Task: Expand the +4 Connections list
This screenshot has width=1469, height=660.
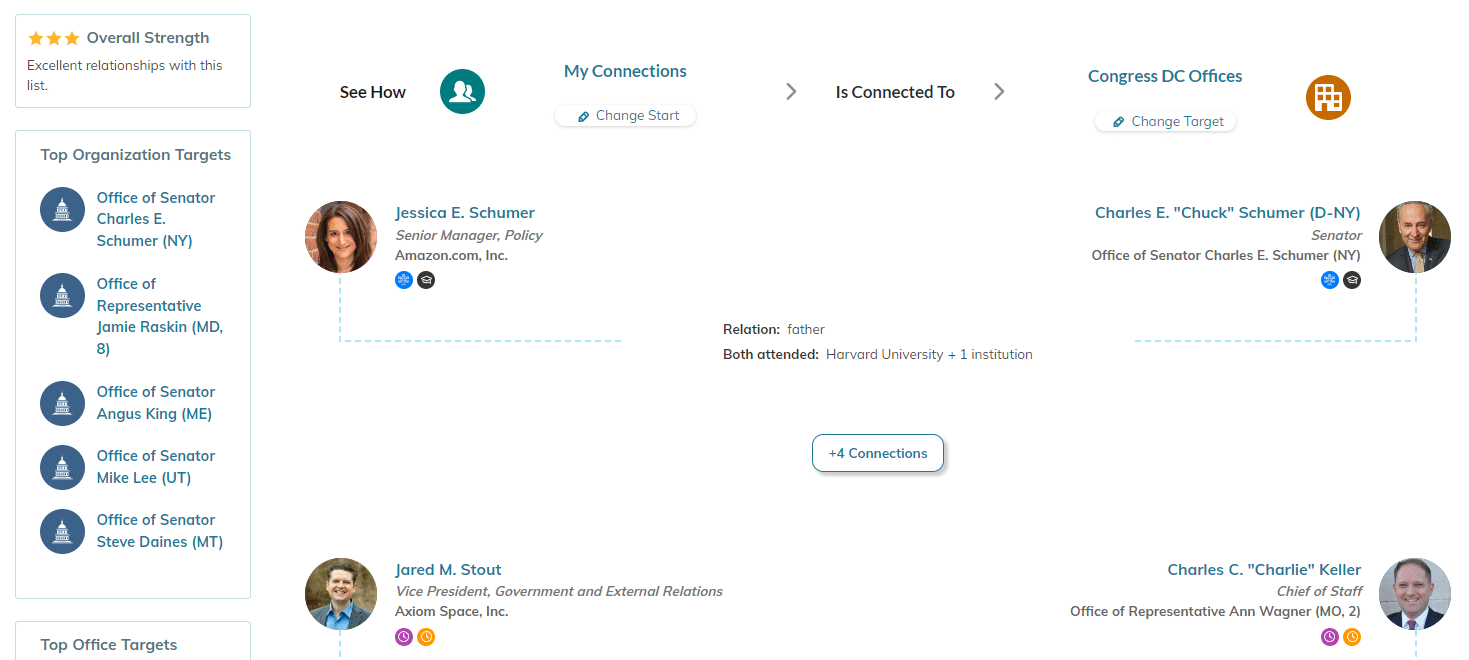Action: pos(878,453)
